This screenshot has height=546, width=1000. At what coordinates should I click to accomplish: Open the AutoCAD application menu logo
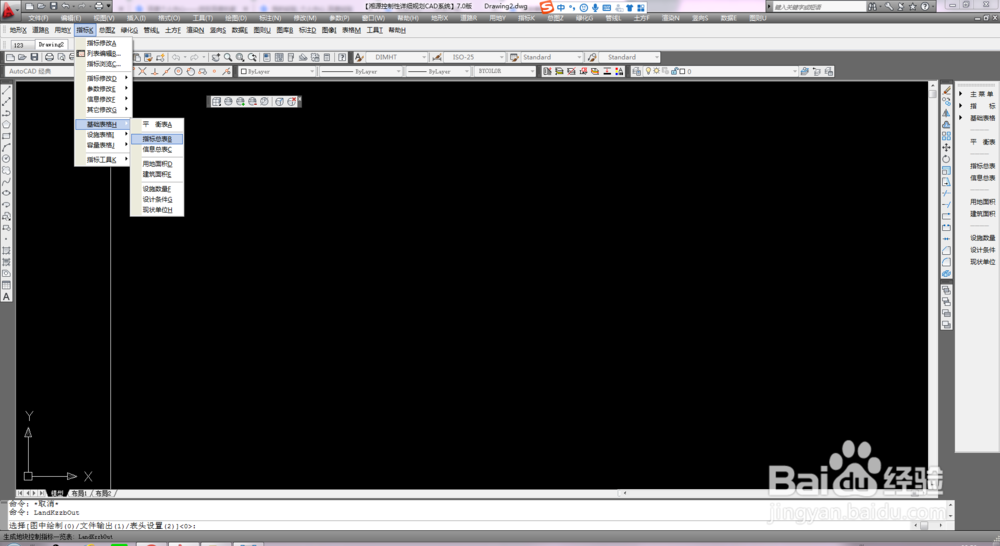click(8, 9)
